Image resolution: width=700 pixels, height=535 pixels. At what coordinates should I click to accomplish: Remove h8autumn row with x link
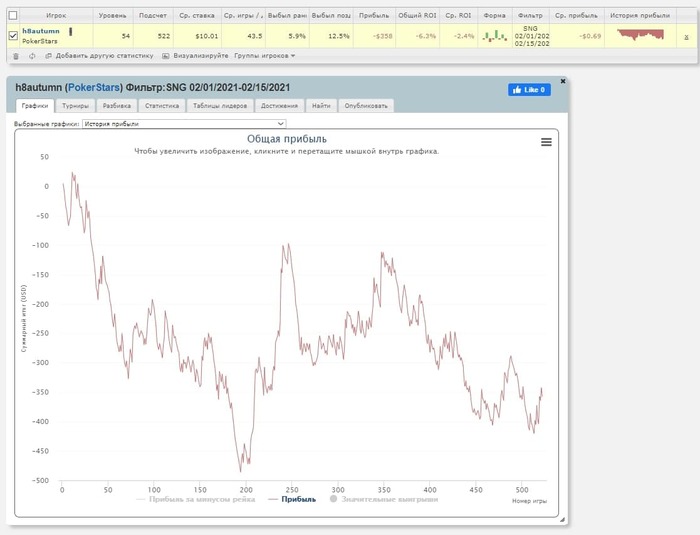[x=686, y=37]
